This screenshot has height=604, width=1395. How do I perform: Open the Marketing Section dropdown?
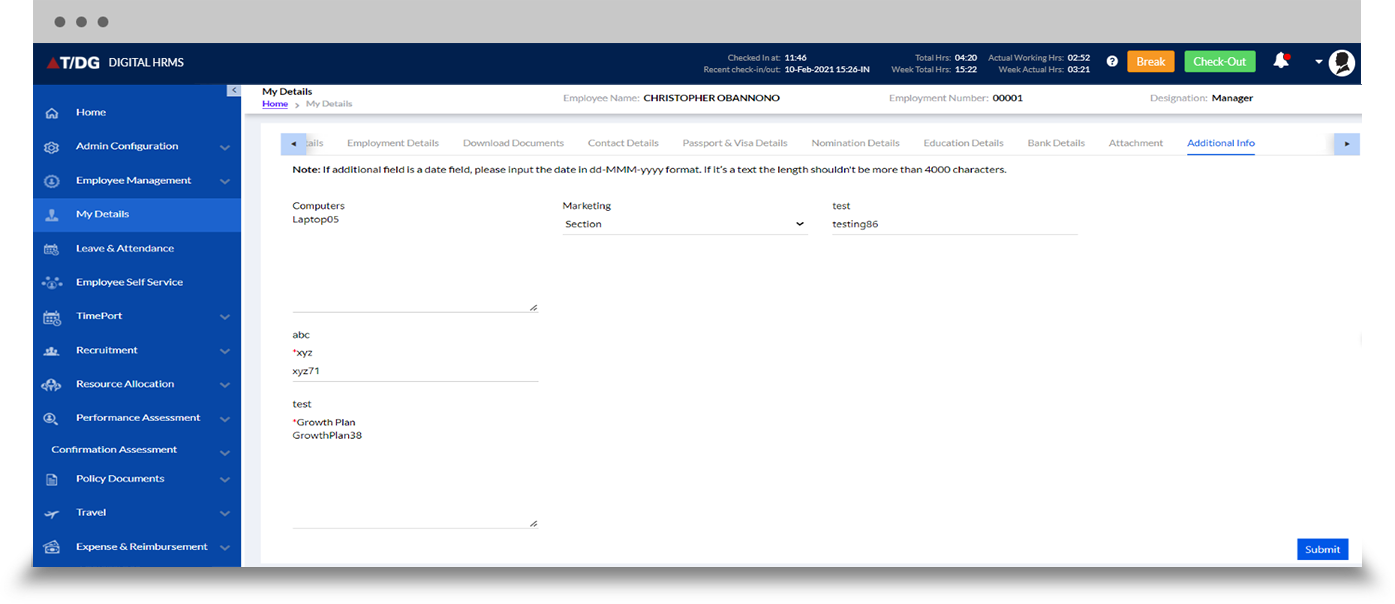(x=685, y=224)
